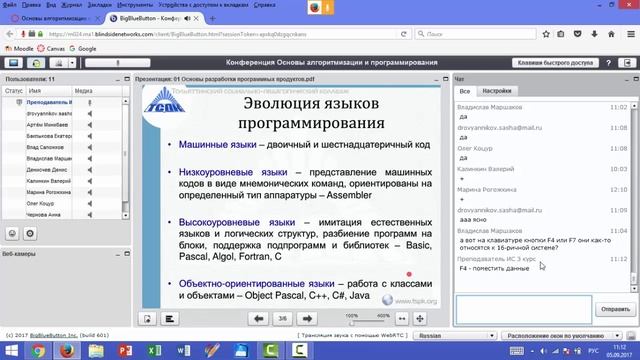Screen dimensions: 640x360
Task: Toggle the speaker icon for Денисчев Денис
Action: 90,170
